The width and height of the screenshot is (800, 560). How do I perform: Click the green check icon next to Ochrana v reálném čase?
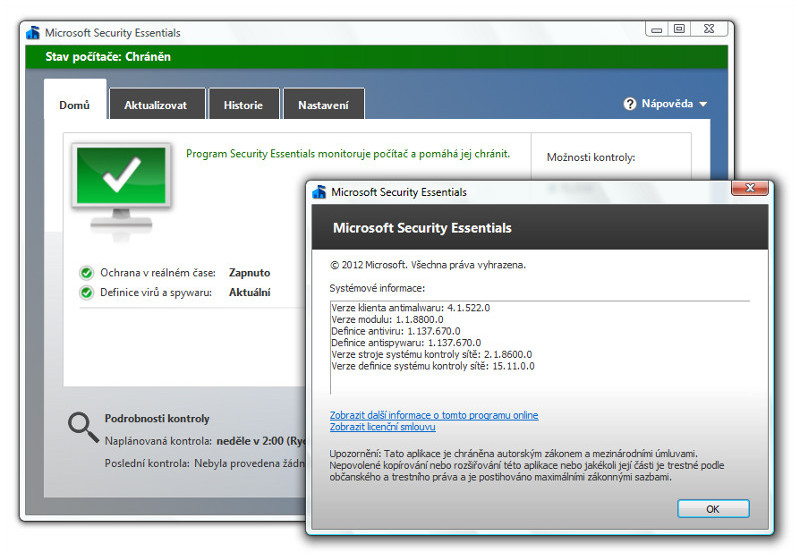87,273
